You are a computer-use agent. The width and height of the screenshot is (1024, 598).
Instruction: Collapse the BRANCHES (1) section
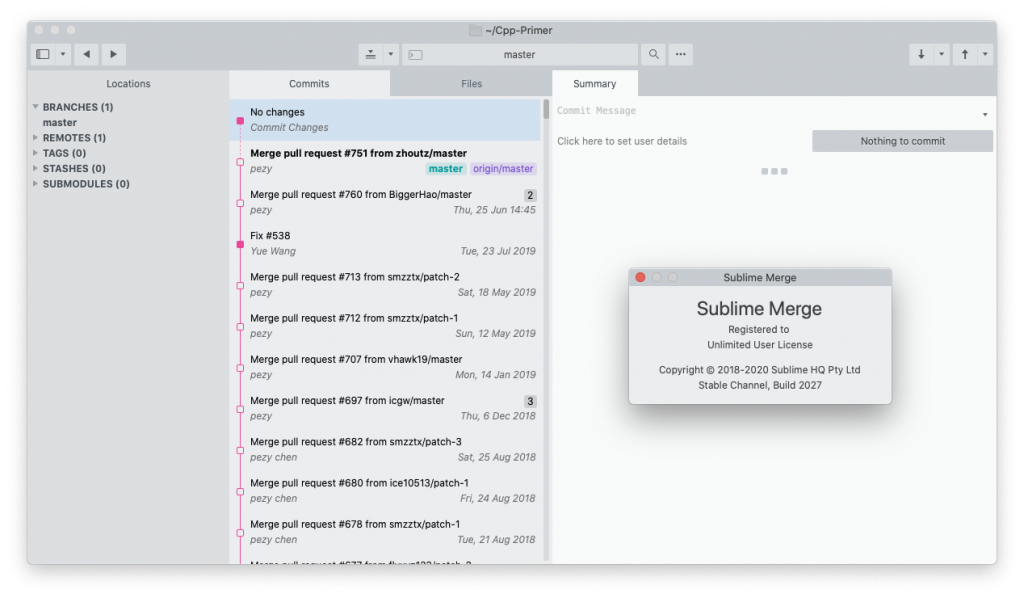(35, 106)
